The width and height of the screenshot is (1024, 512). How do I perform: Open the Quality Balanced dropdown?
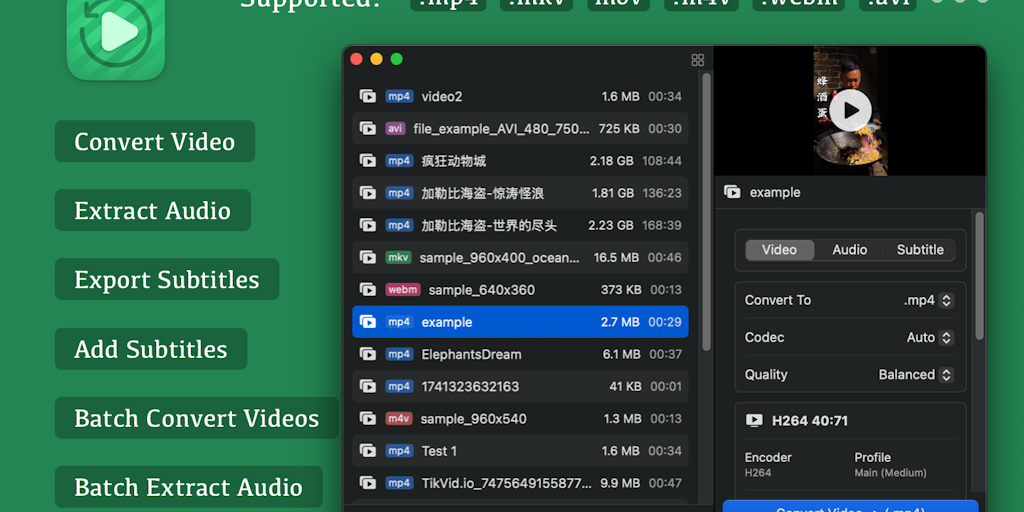916,375
